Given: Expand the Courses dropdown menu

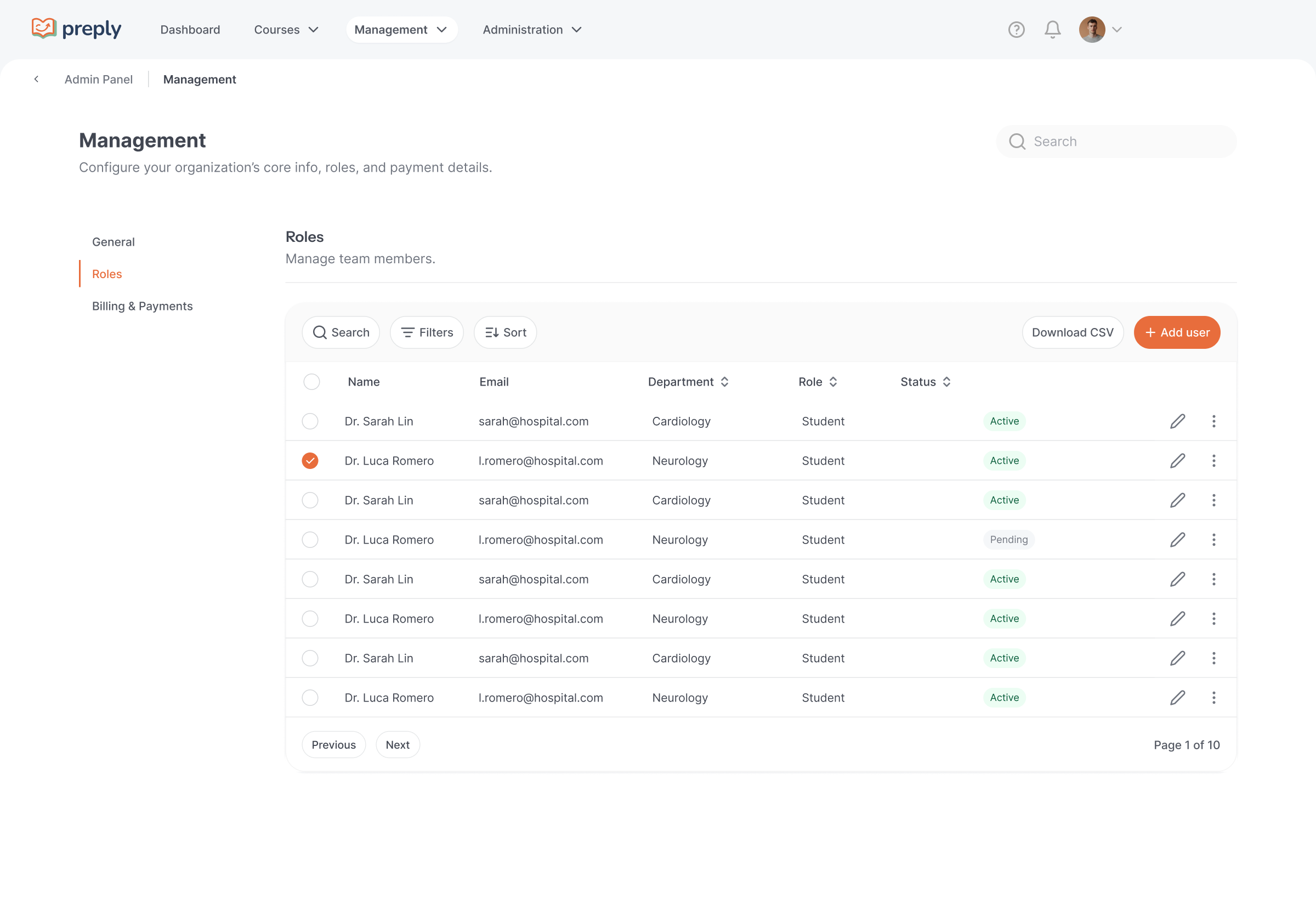Looking at the screenshot, I should 286,30.
